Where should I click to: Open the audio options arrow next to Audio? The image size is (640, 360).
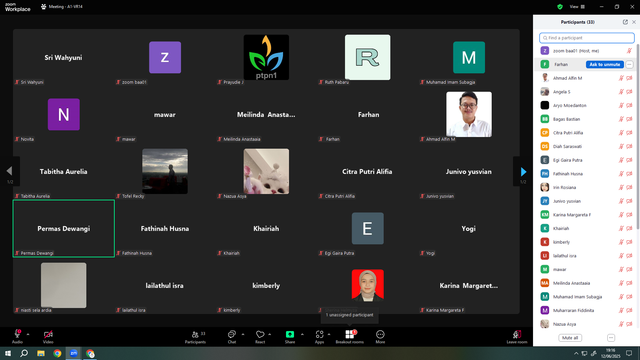pos(28,334)
